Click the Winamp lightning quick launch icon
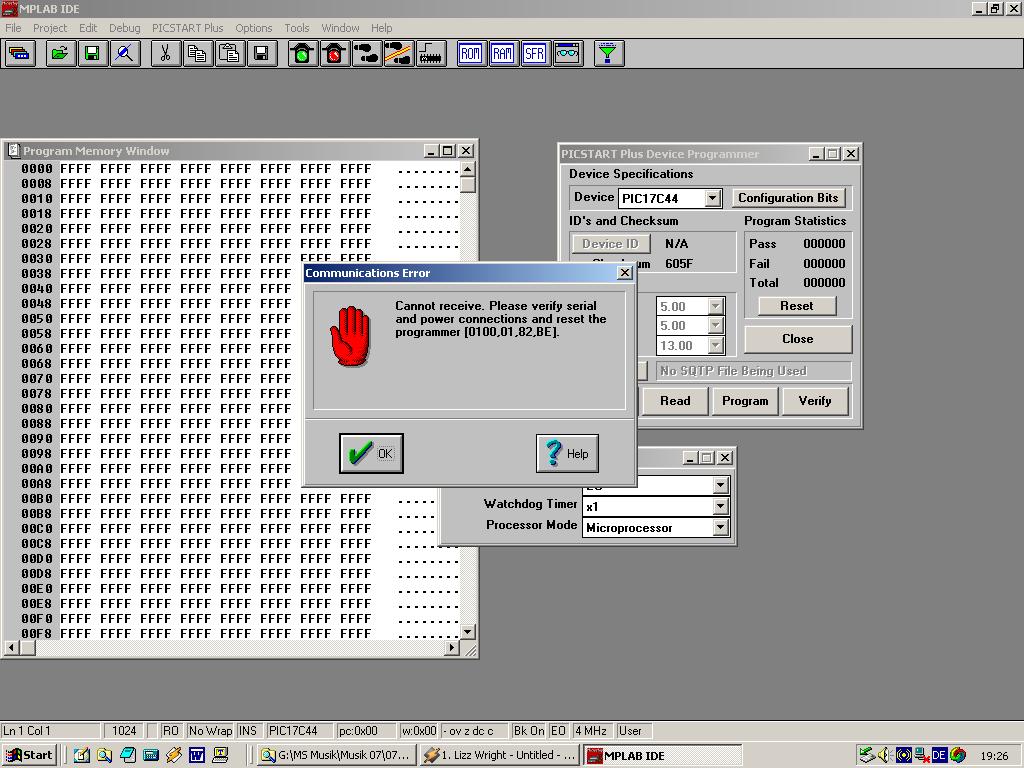1024x768 pixels. [x=174, y=755]
